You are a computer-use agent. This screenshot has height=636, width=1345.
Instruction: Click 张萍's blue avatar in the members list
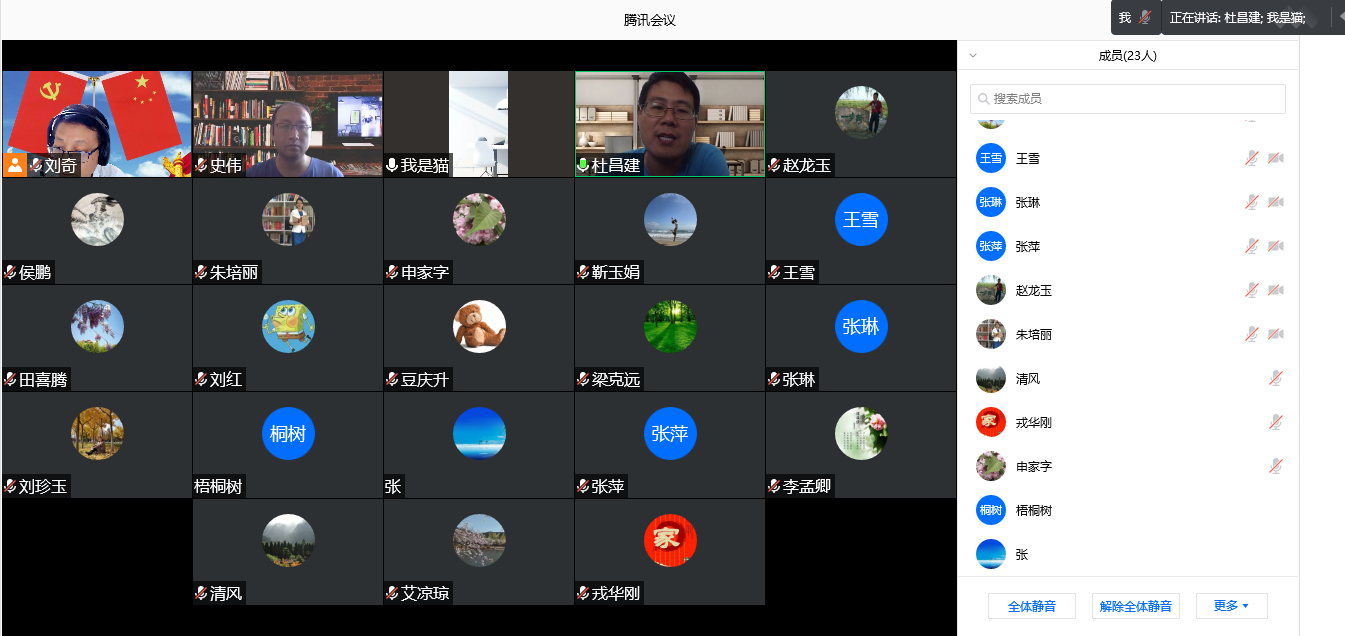pos(991,246)
